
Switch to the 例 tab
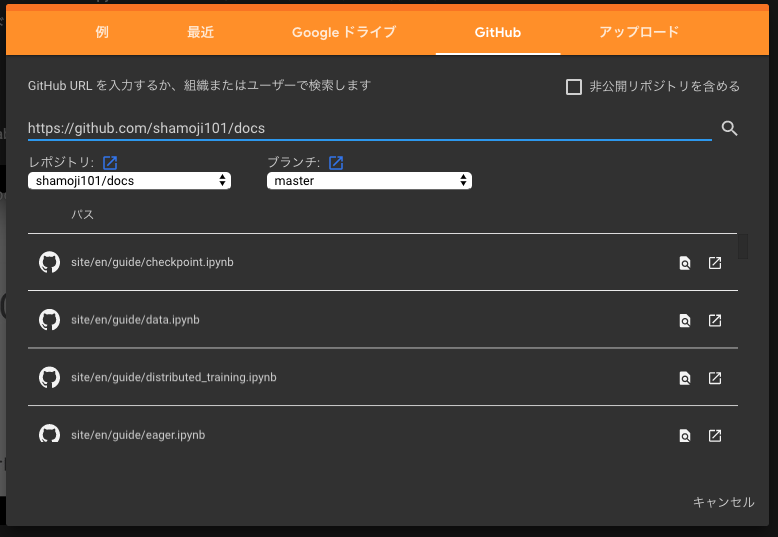click(102, 32)
